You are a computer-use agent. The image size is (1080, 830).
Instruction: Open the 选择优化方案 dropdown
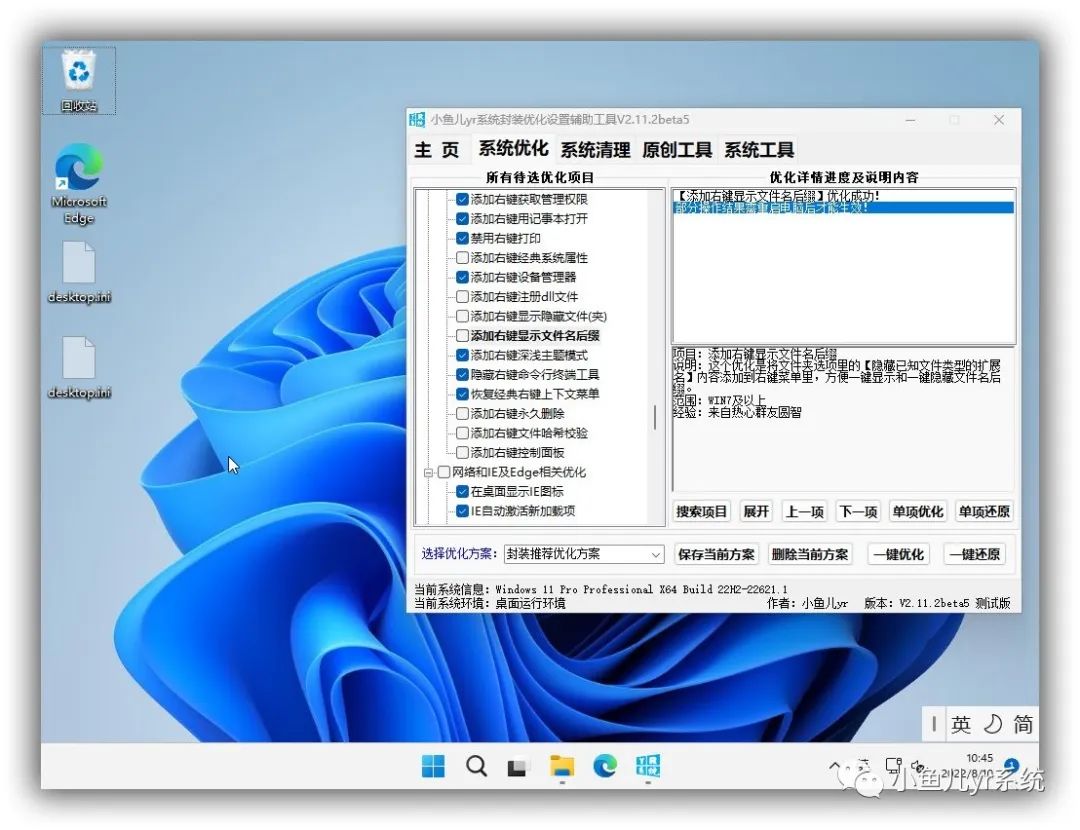tap(583, 554)
